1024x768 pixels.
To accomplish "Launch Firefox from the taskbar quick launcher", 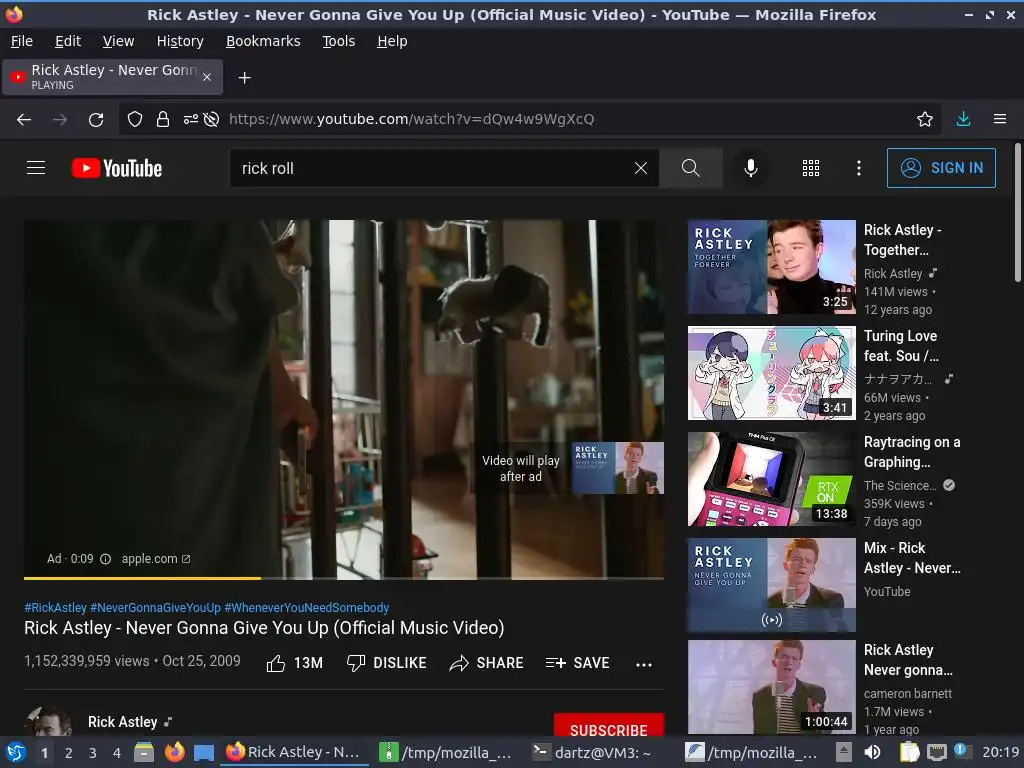I will coord(174,752).
